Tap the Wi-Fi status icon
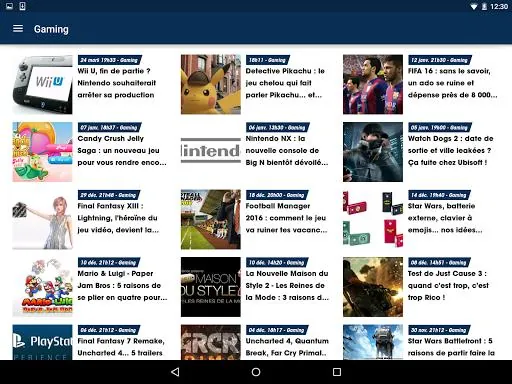Screen dimensions: 512x384 click(473, 6)
